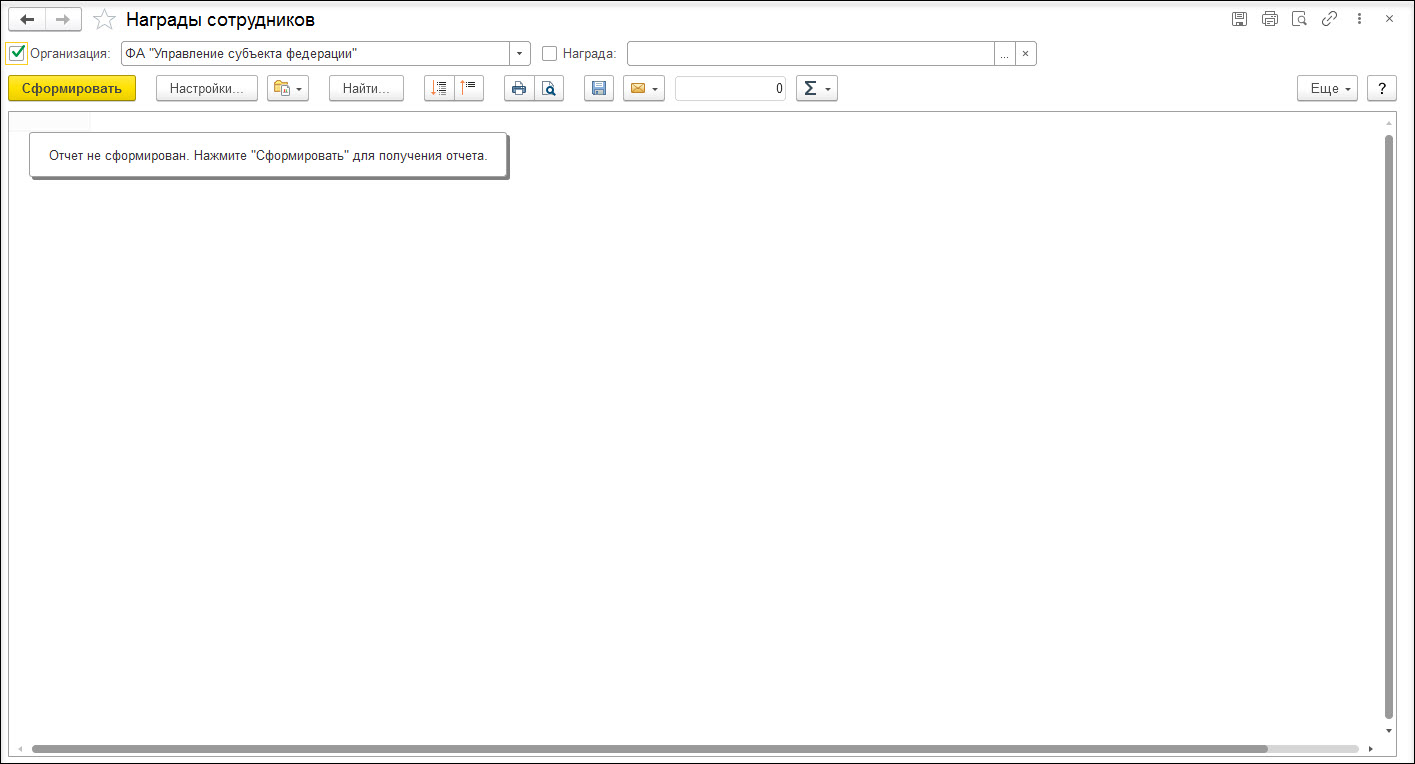The width and height of the screenshot is (1415, 764).
Task: Open preview icon in title bar
Action: pyautogui.click(x=1299, y=19)
